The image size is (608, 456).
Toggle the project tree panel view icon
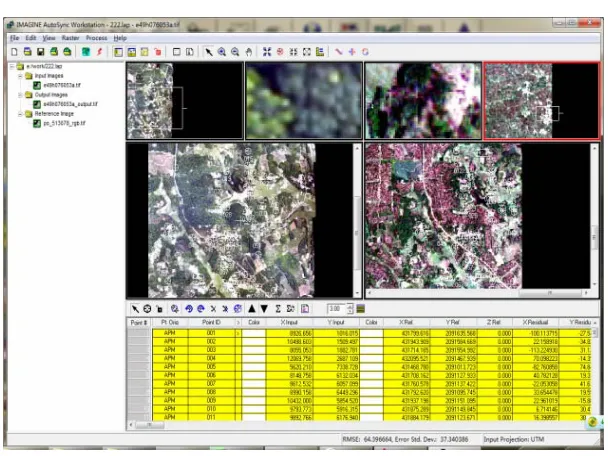(118, 52)
